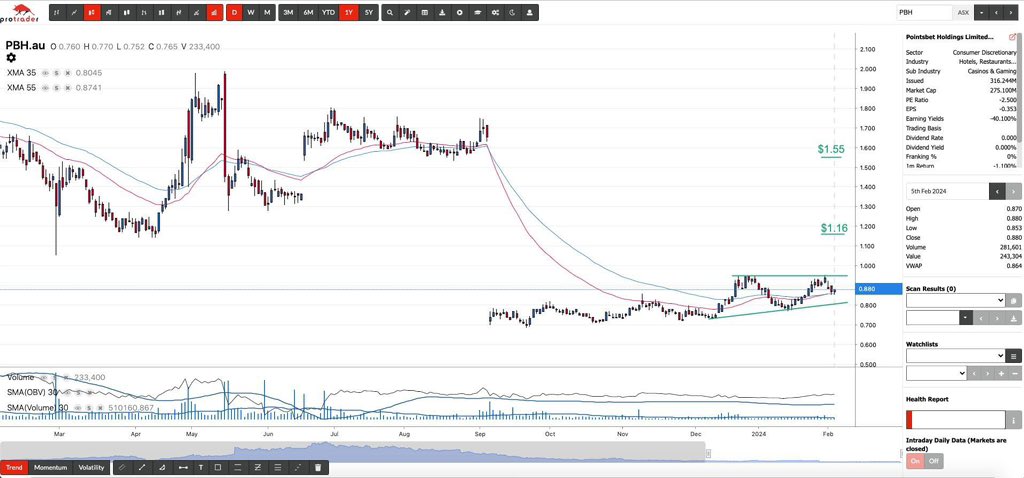The width and height of the screenshot is (1024, 478).
Task: Click the Watchlists list menu icon
Action: click(x=1014, y=356)
